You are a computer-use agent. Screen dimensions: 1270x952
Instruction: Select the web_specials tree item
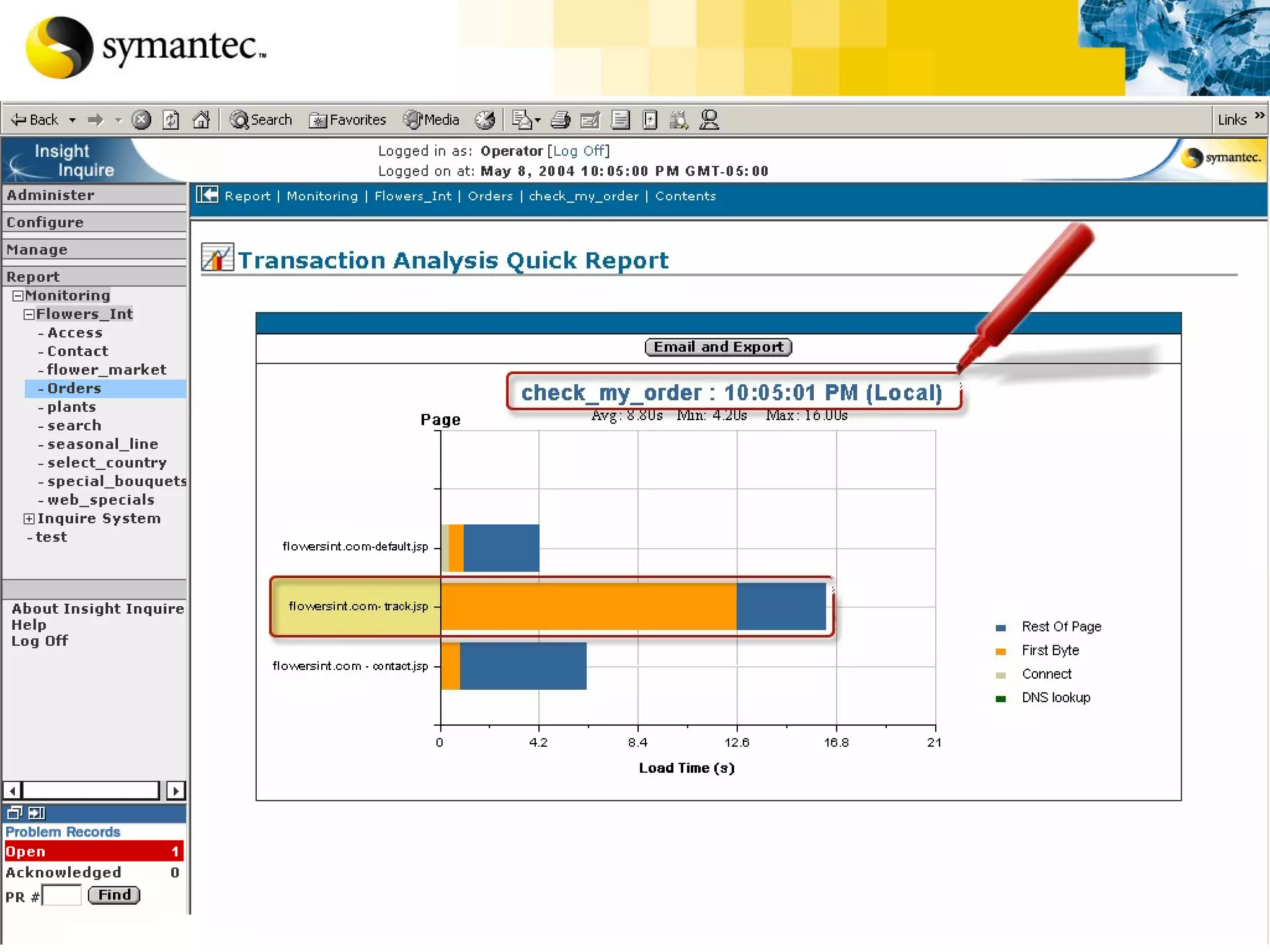[100, 500]
